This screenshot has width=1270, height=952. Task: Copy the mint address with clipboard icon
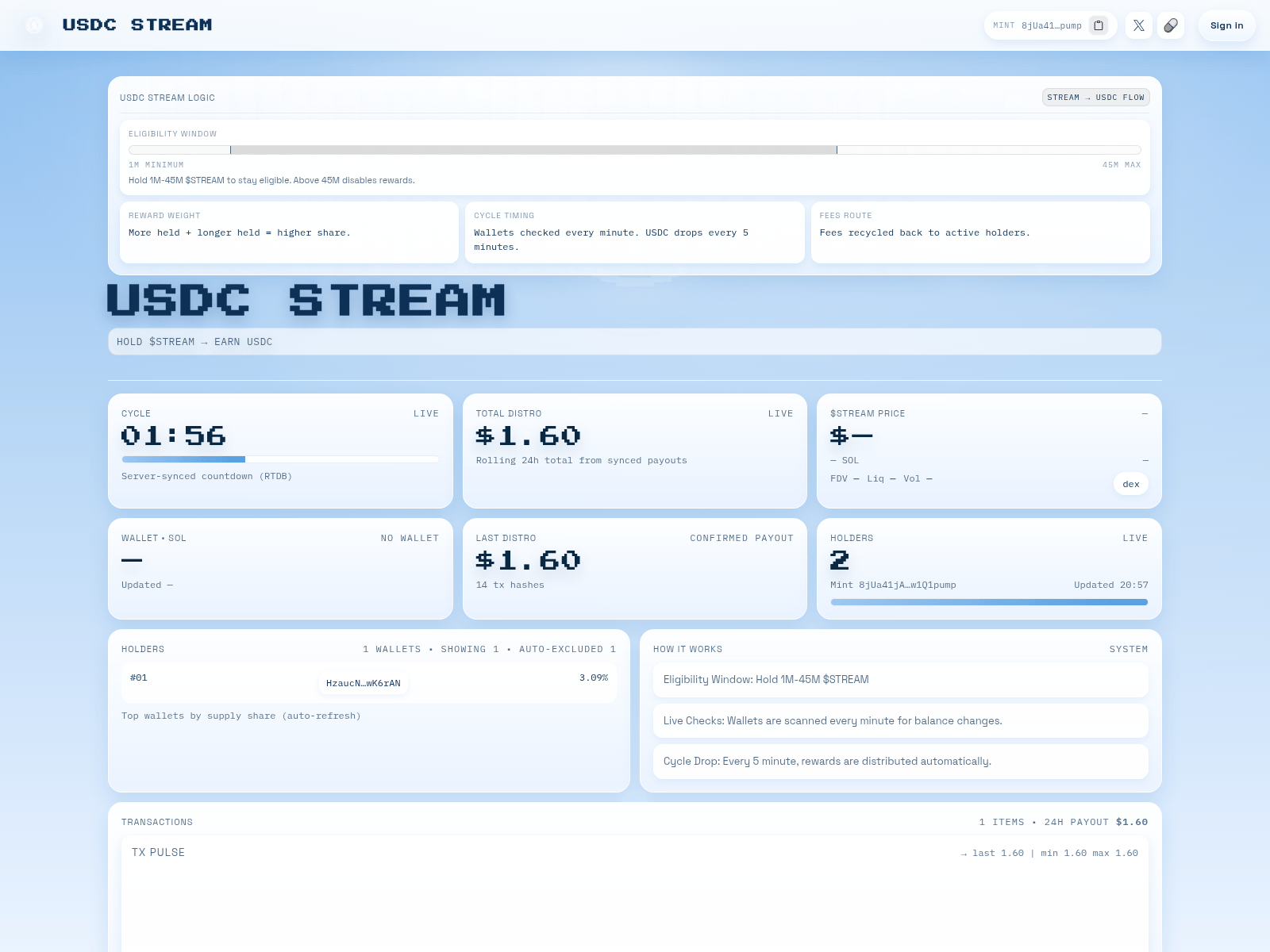click(x=1099, y=25)
